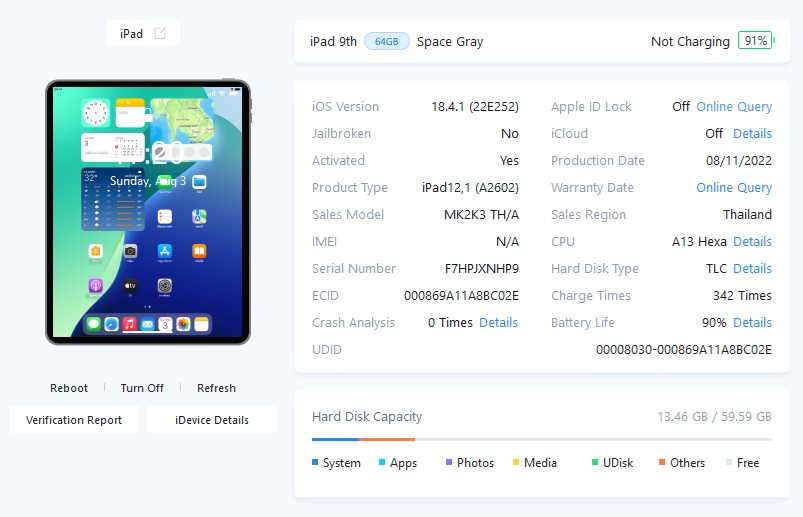Refresh the device information
Viewport: 803px width, 517px height.
coord(216,388)
